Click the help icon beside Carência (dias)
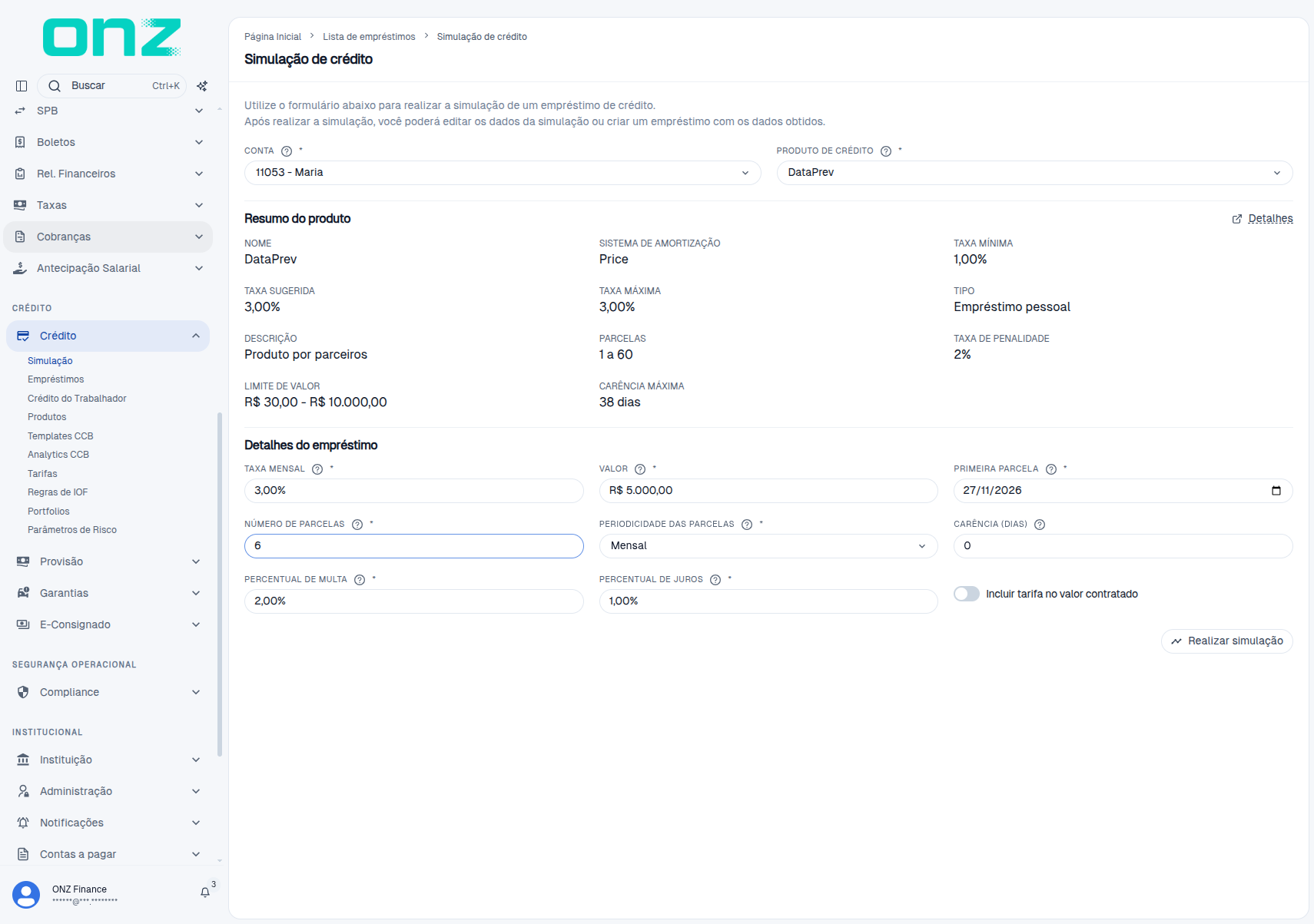Screen dimensions: 1314x924 tap(1040, 525)
